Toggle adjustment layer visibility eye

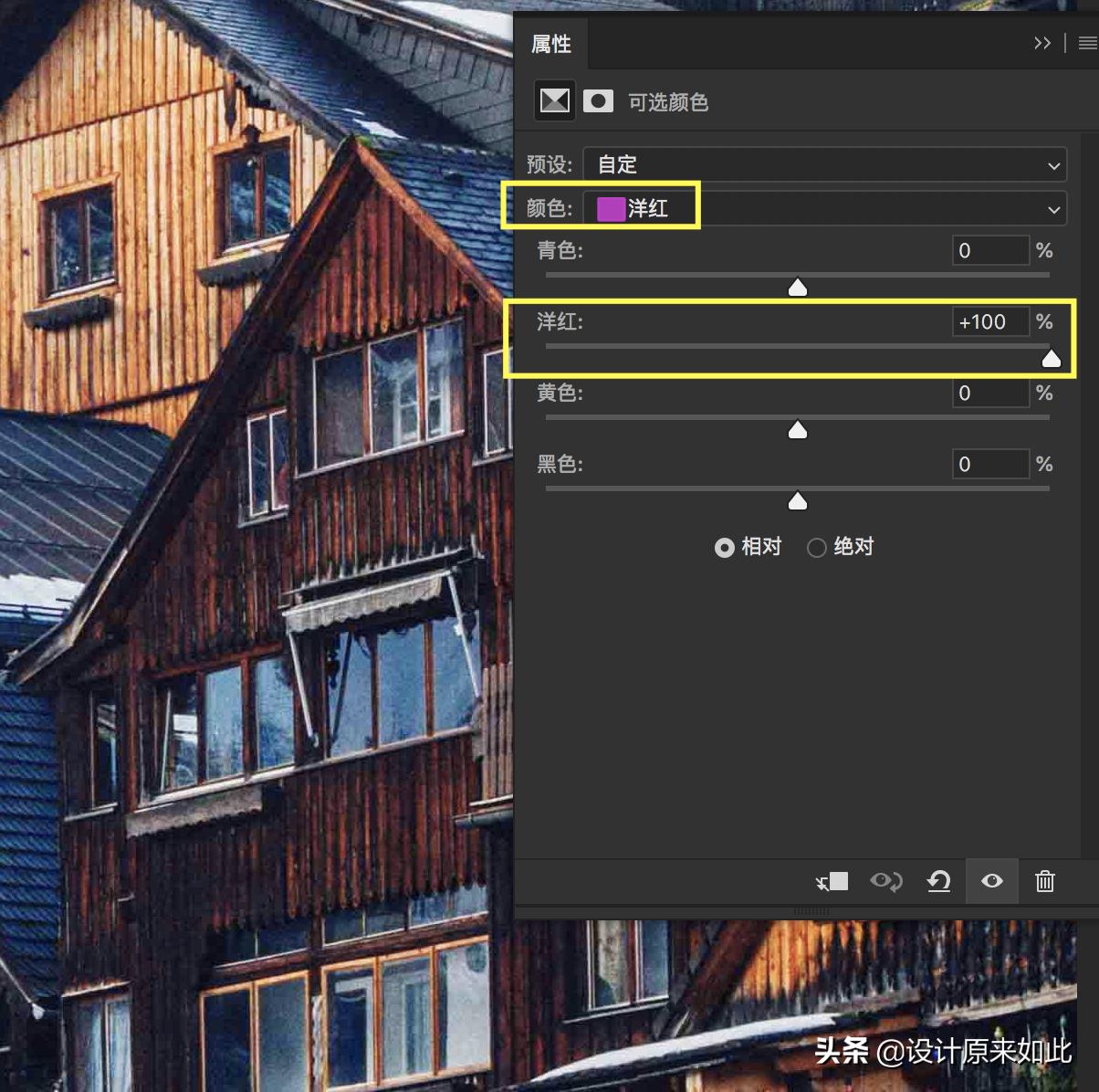coord(992,881)
